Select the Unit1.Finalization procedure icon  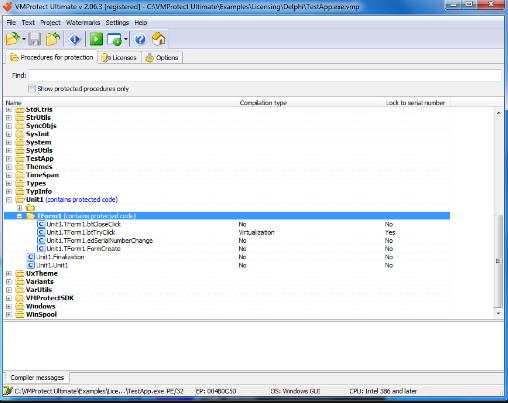pyautogui.click(x=31, y=257)
